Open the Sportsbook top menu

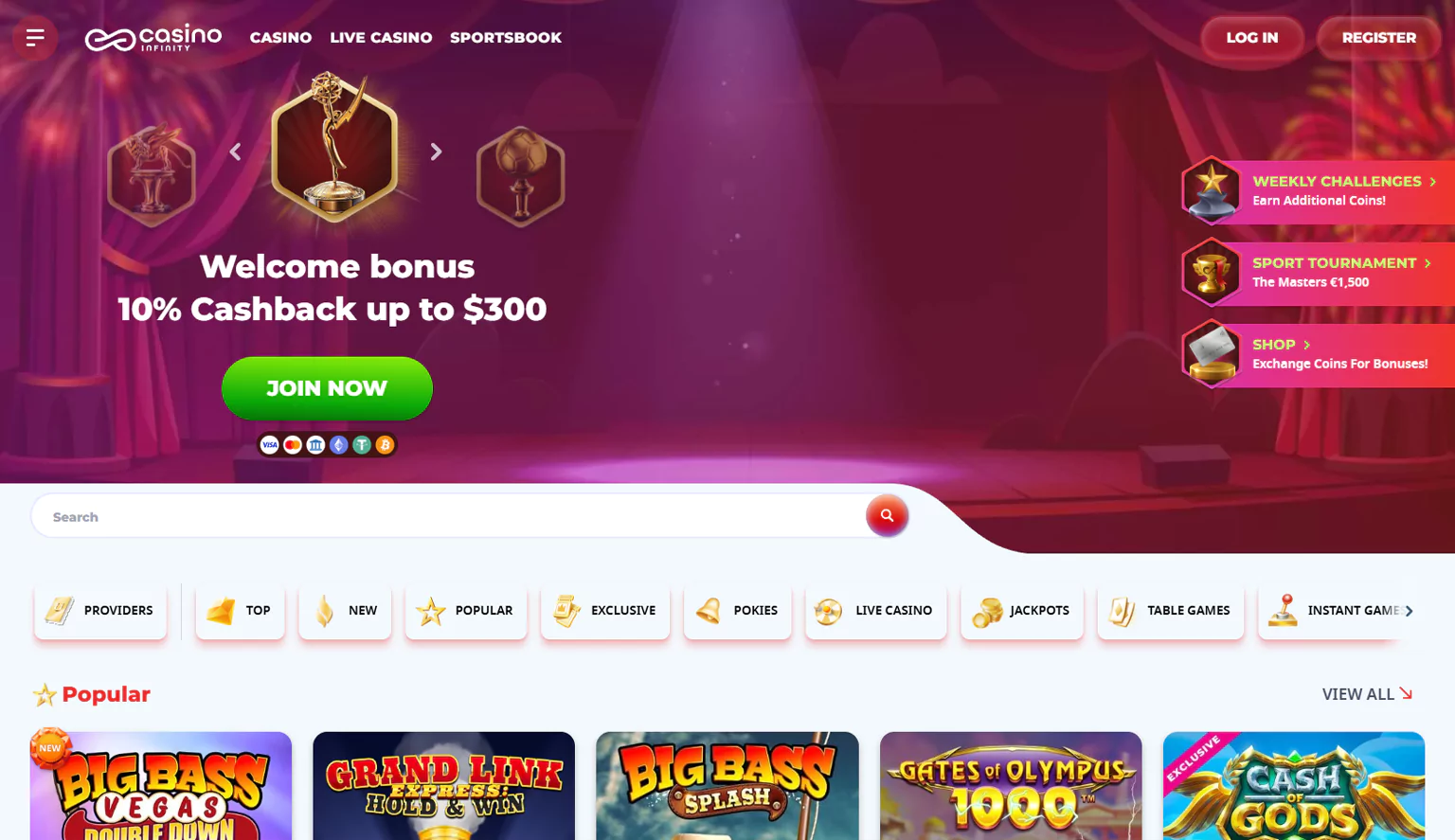[506, 38]
